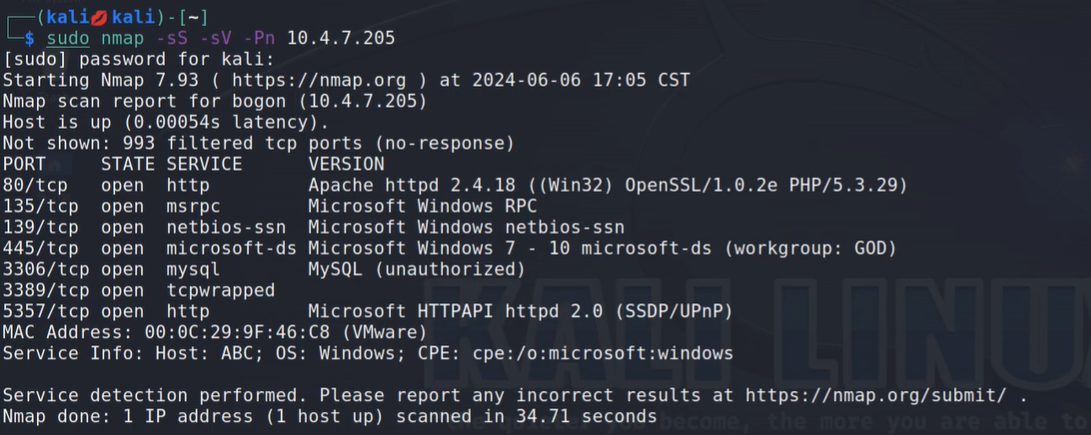This screenshot has width=1091, height=435.
Task: Click the tcpwrapped service name
Action: [x=220, y=290]
